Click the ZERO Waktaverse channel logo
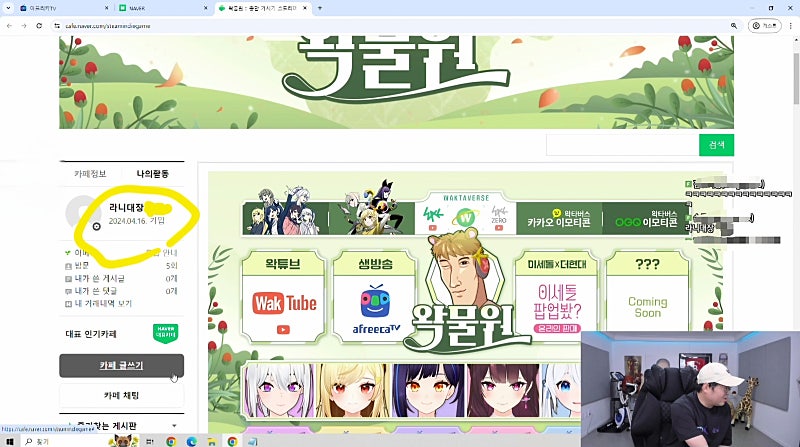The image size is (800, 447). coord(498,218)
